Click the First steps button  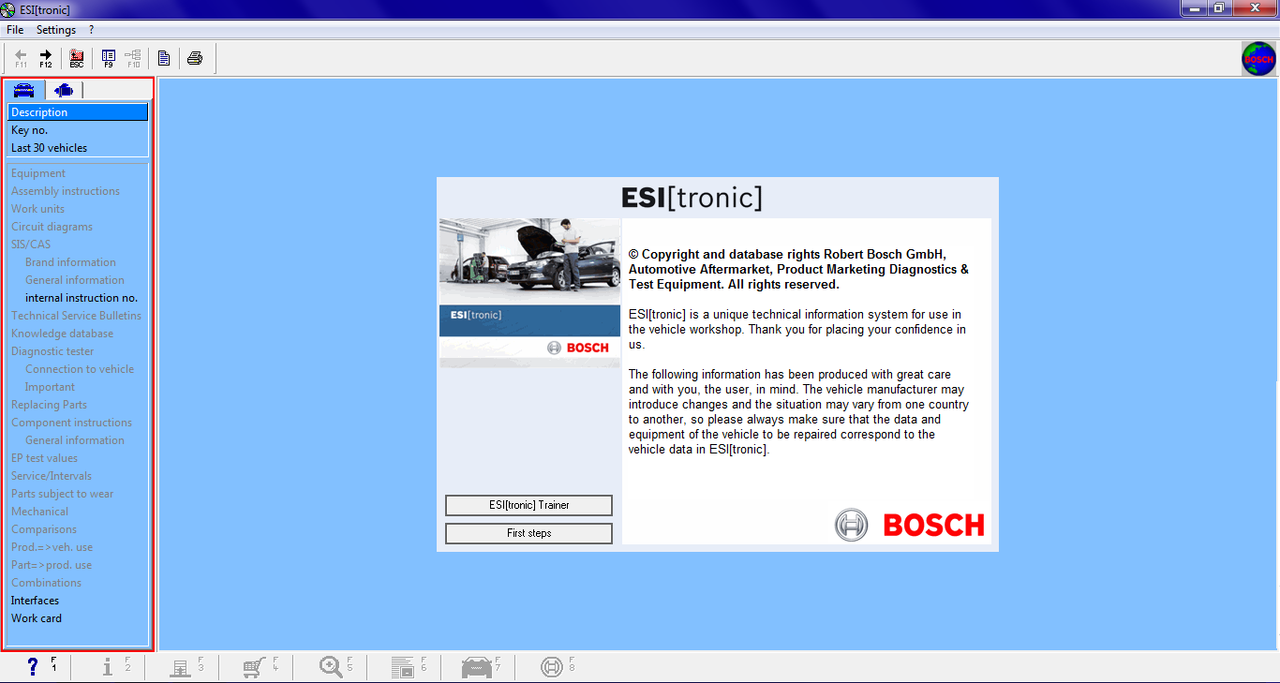529,533
